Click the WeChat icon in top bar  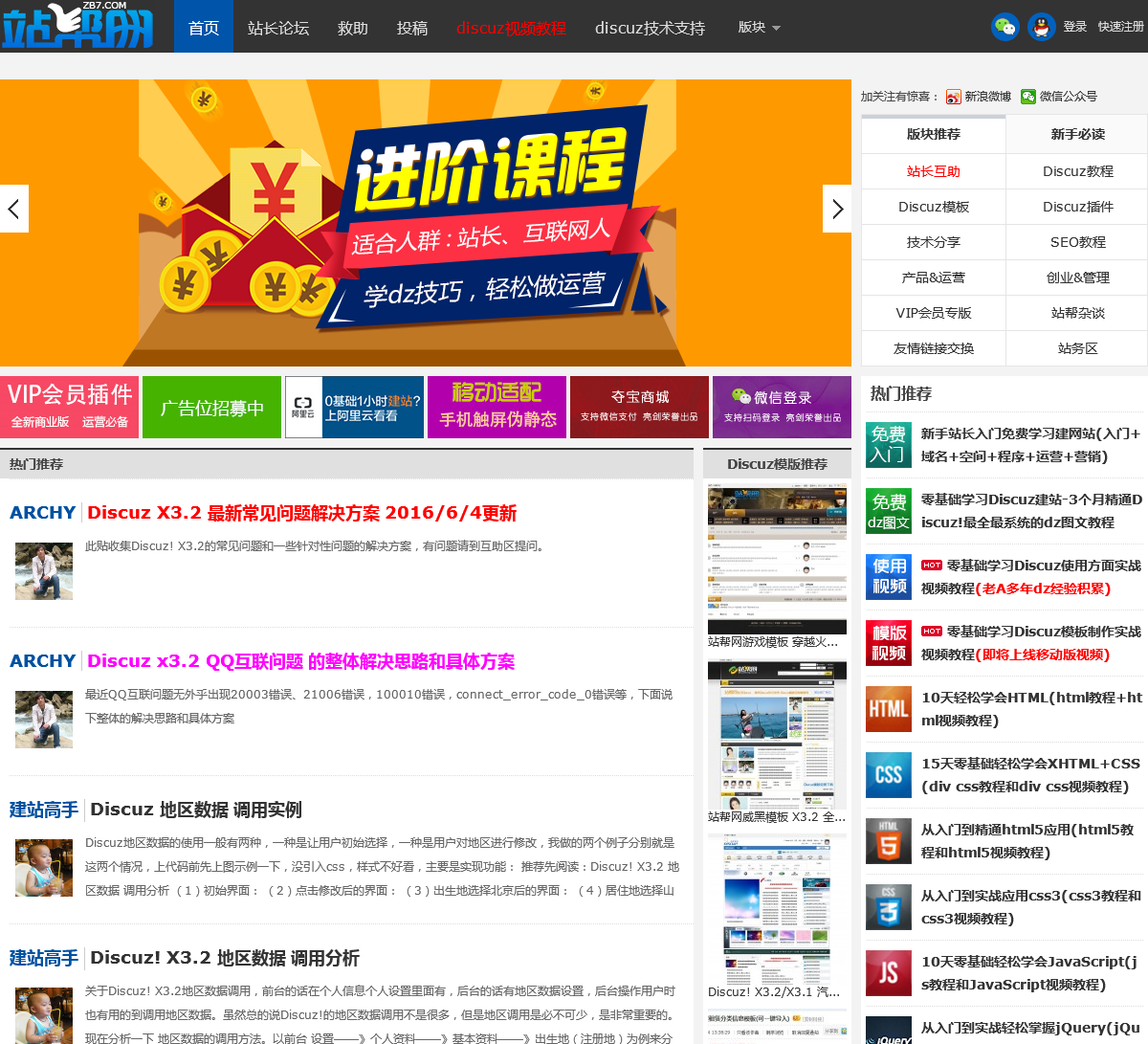point(1004,27)
